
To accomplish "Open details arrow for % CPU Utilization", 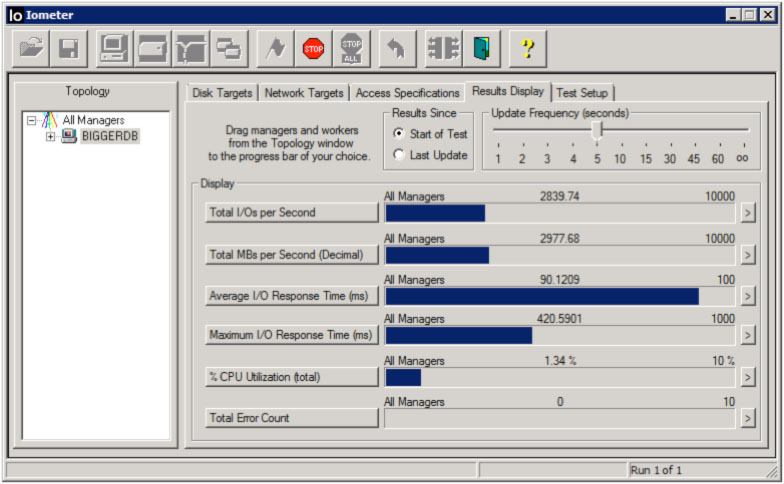I will coord(748,377).
